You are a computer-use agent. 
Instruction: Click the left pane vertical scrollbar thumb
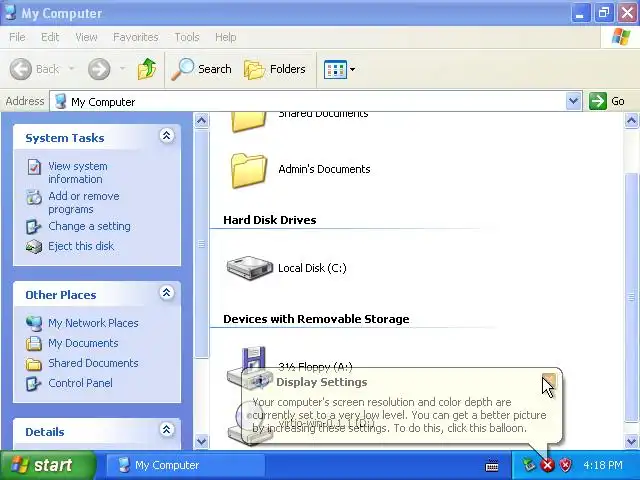201,244
